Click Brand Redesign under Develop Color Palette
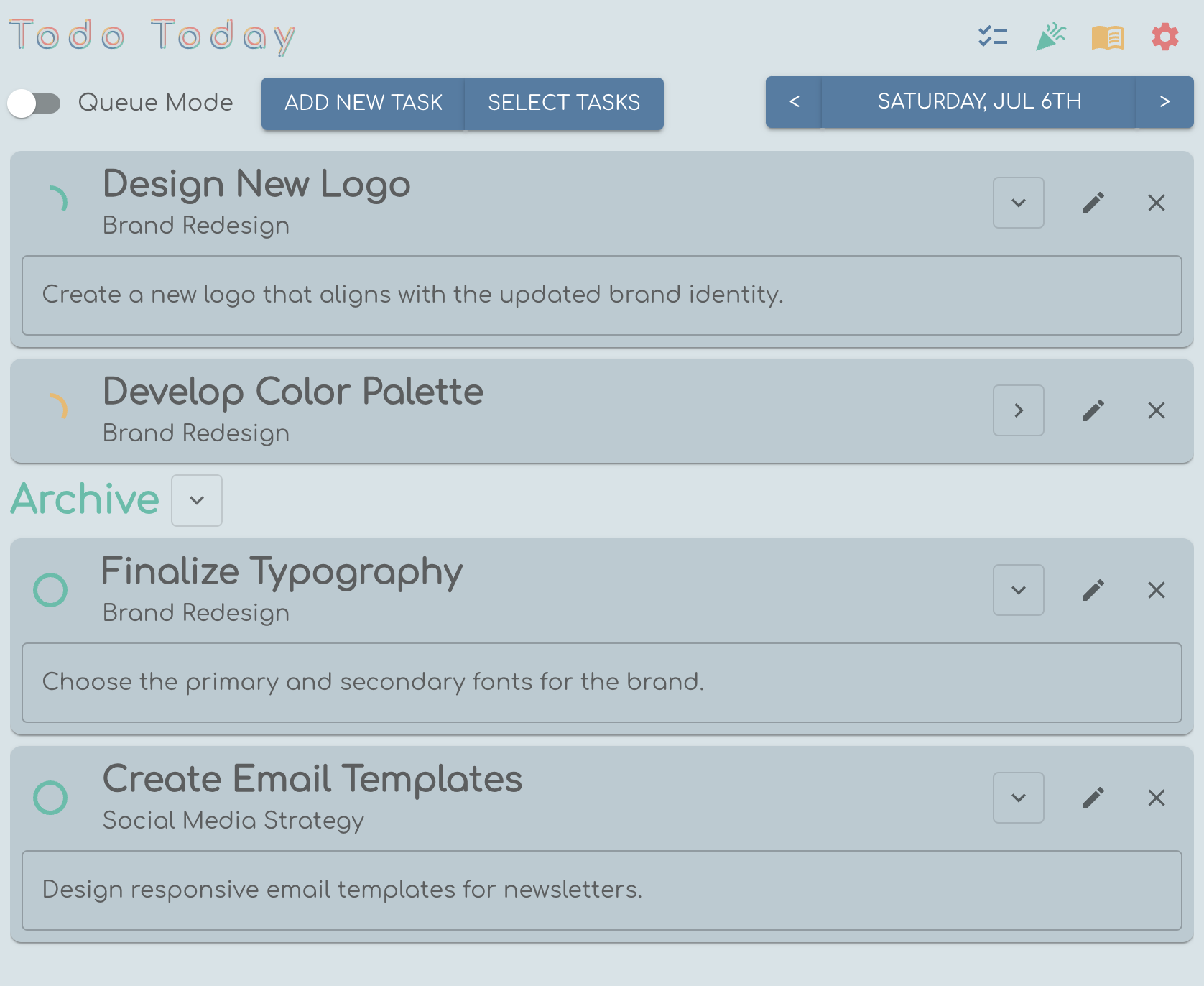 coord(196,433)
